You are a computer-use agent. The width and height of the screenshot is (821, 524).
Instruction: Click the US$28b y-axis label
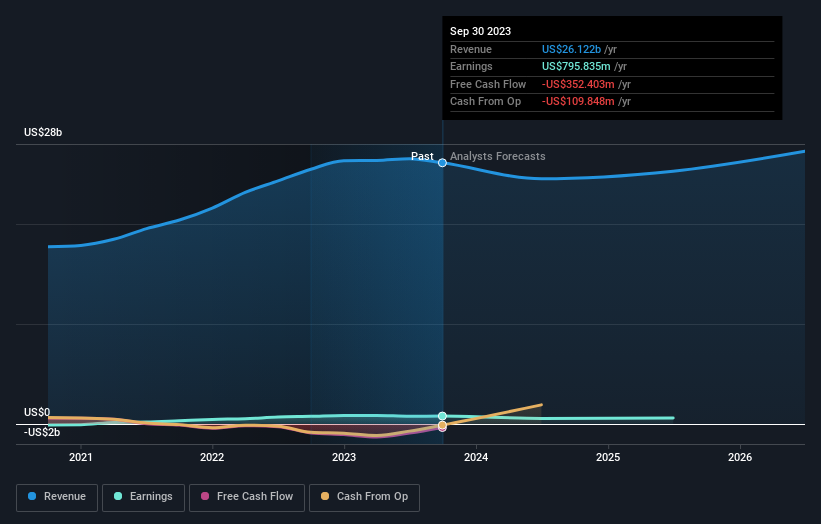43,132
